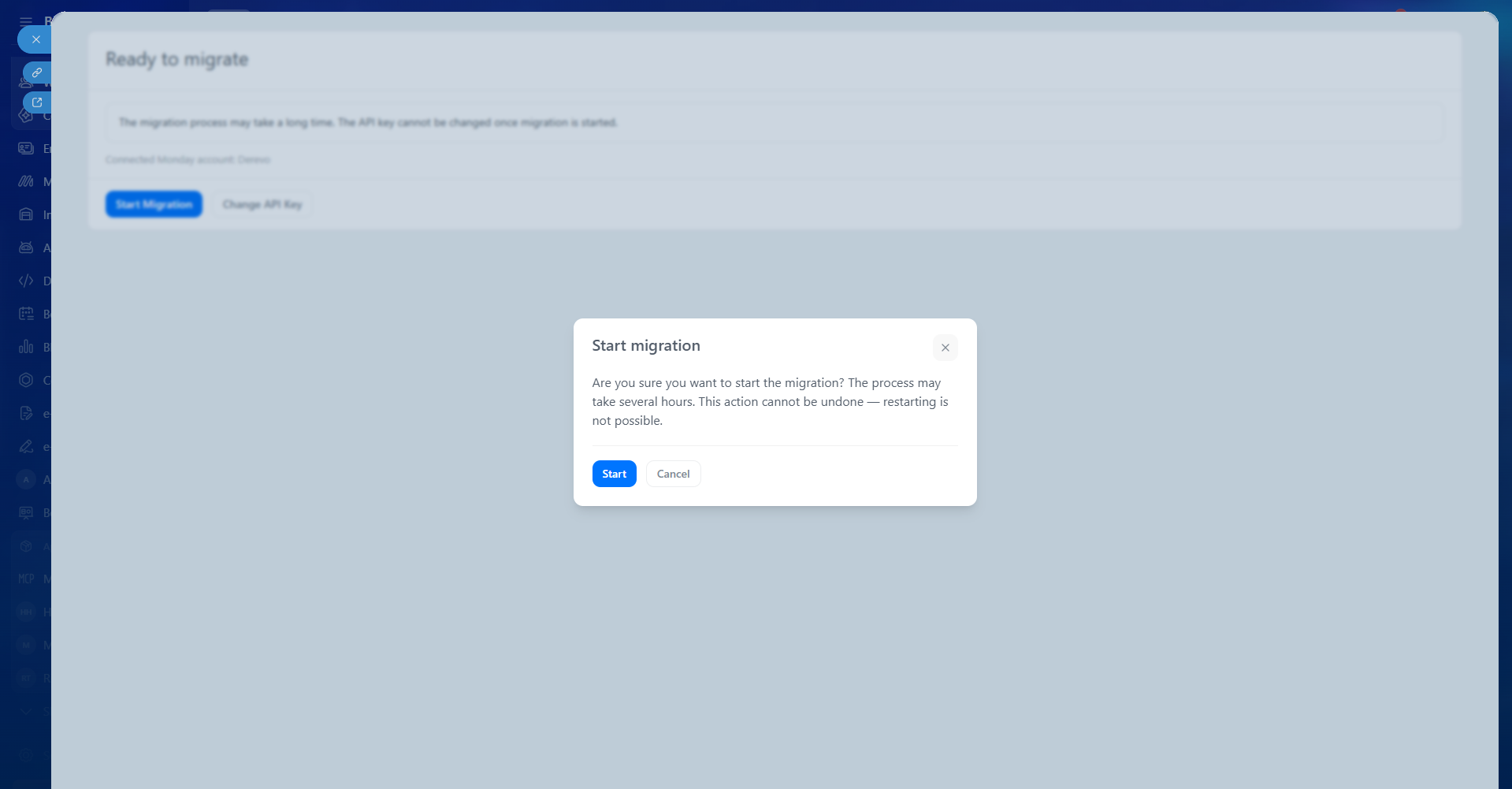Toggle the hamburger menu in the sidebar

26,21
